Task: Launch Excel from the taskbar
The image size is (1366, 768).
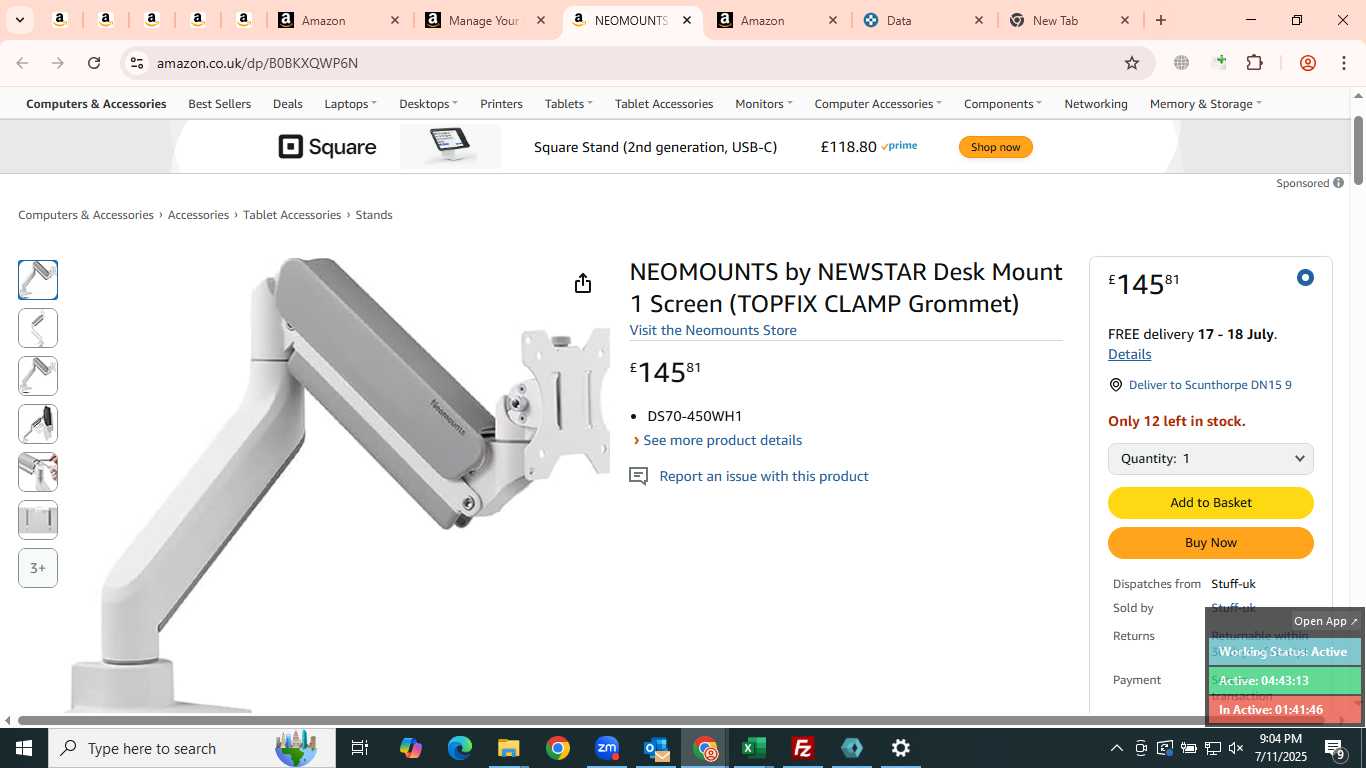Action: 753,748
